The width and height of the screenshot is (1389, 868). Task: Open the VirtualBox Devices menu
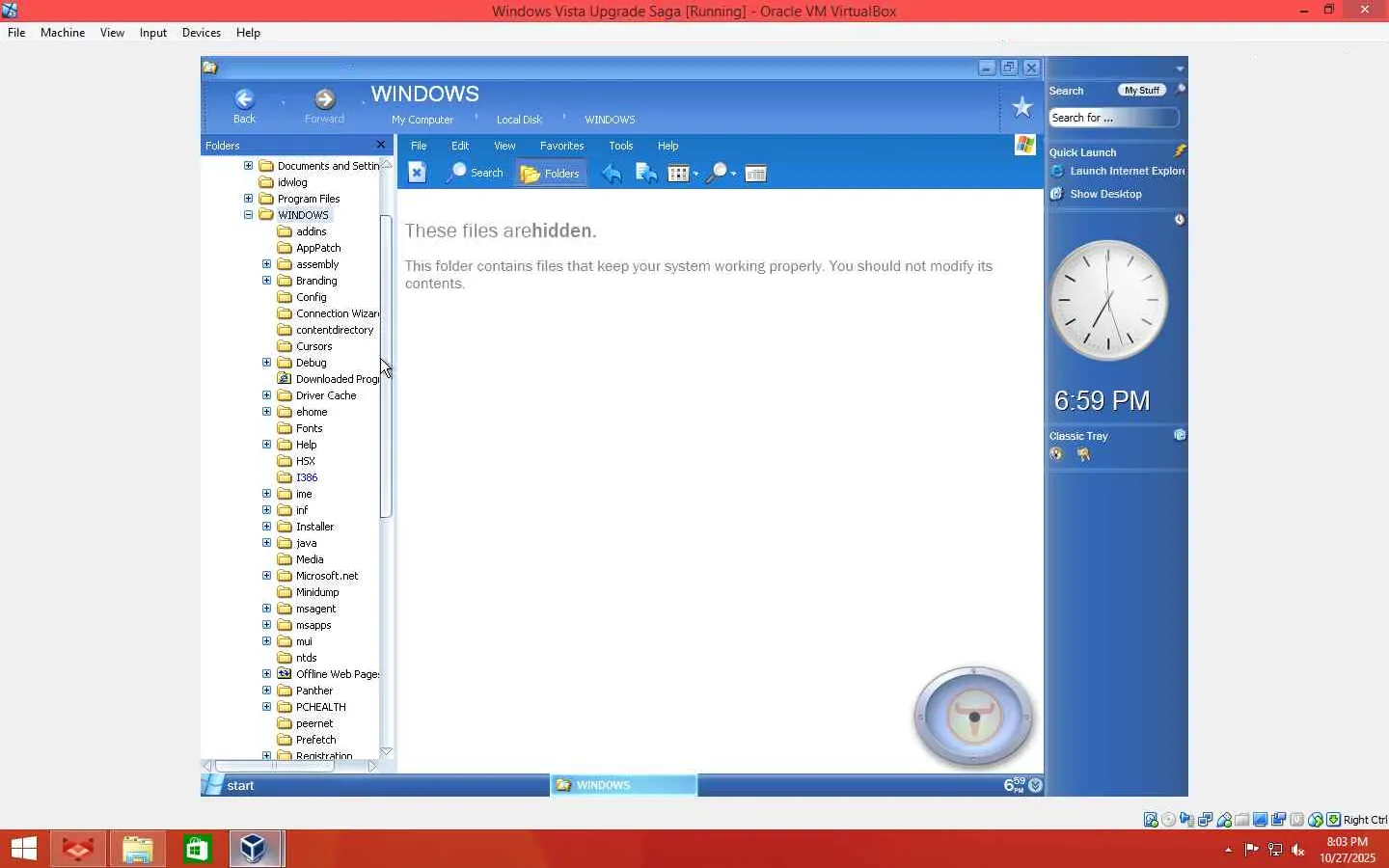click(x=202, y=33)
